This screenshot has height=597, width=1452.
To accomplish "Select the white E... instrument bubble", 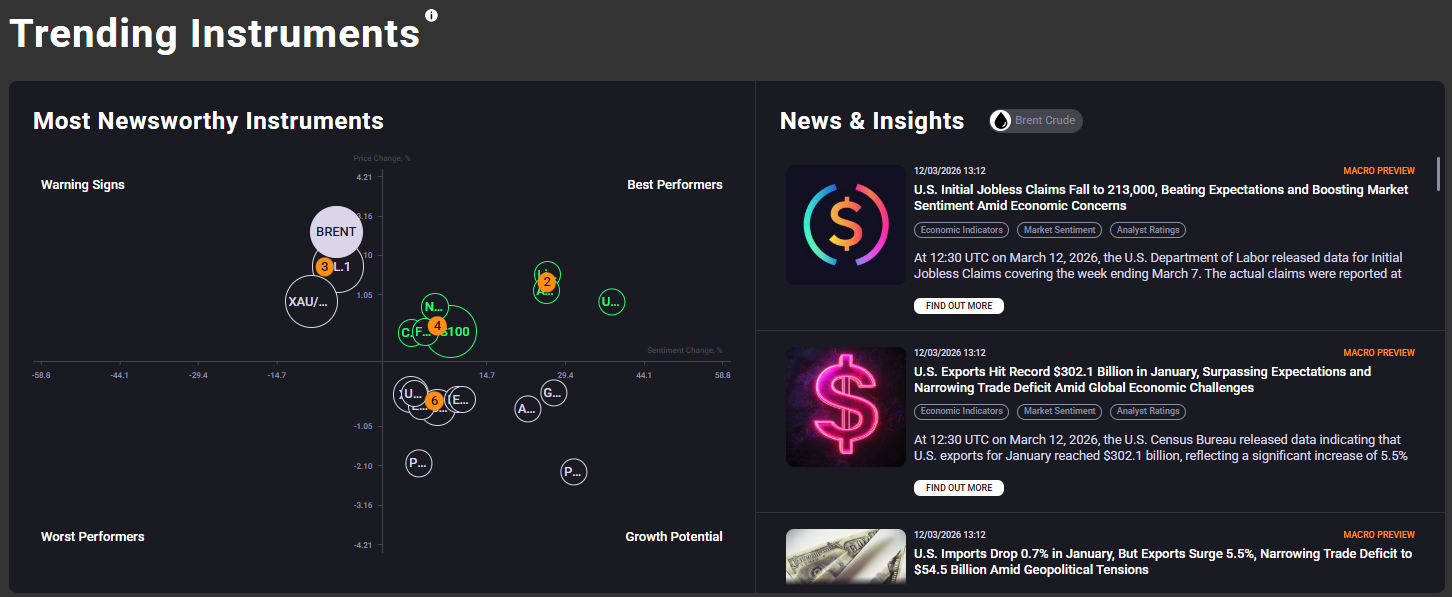I will point(460,400).
